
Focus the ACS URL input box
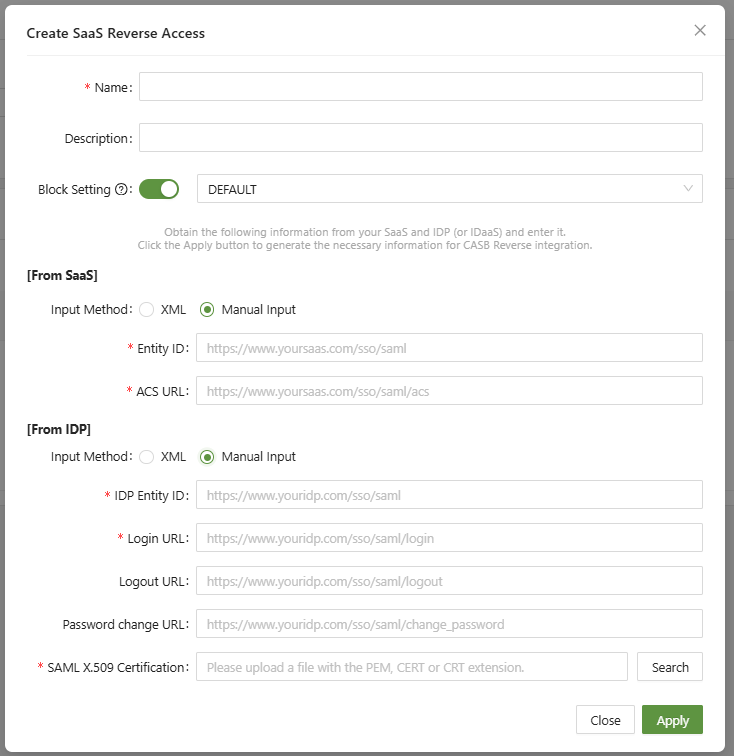click(x=448, y=391)
